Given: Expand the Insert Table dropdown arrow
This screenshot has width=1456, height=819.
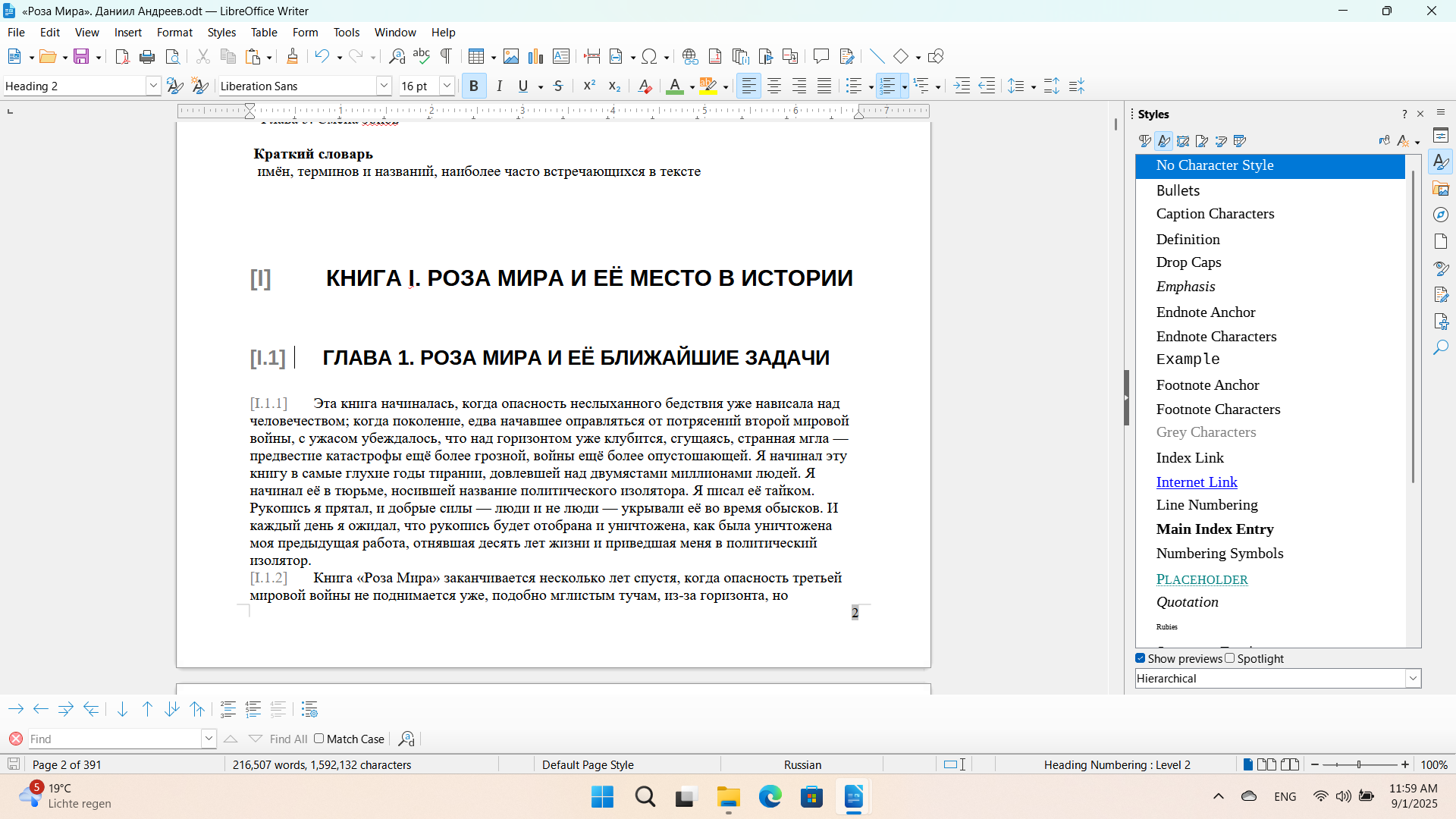Looking at the screenshot, I should tap(494, 58).
